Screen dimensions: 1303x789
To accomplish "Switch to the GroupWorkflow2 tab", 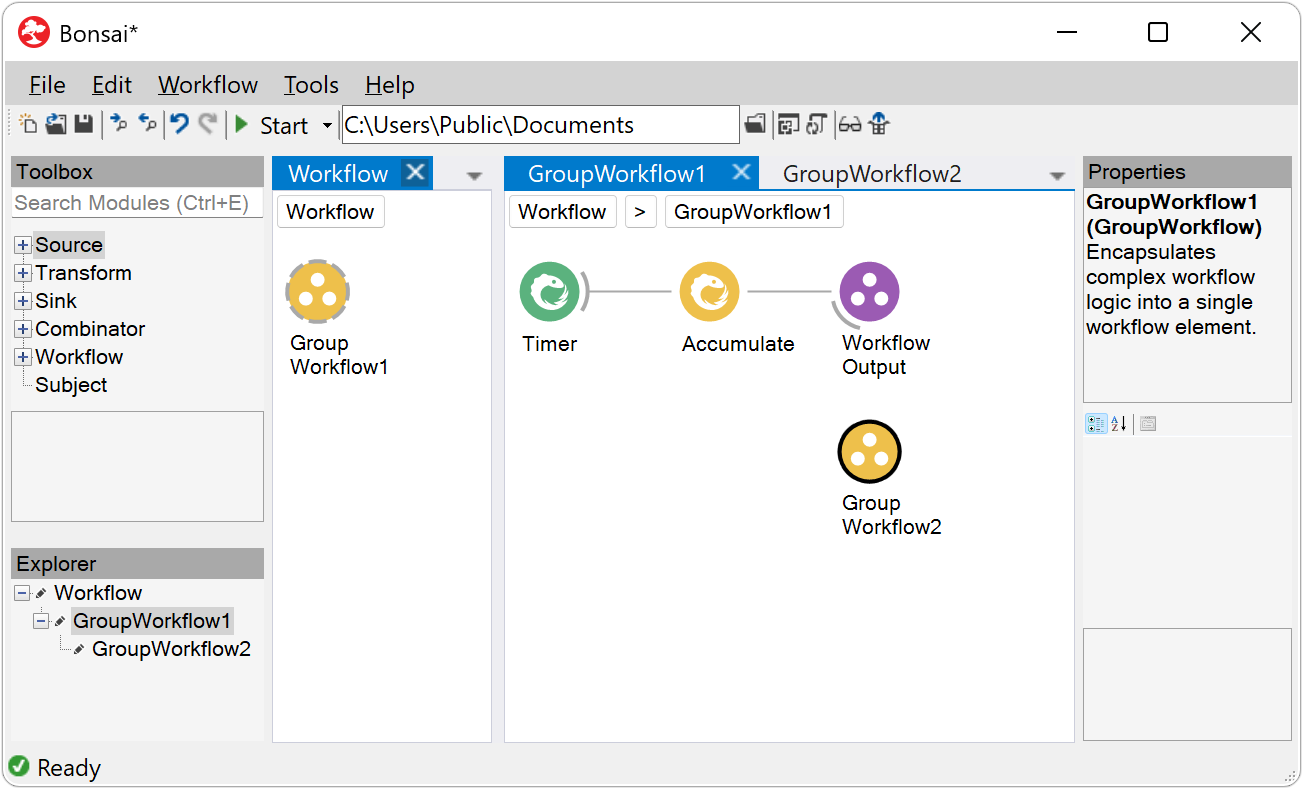I will 872,174.
